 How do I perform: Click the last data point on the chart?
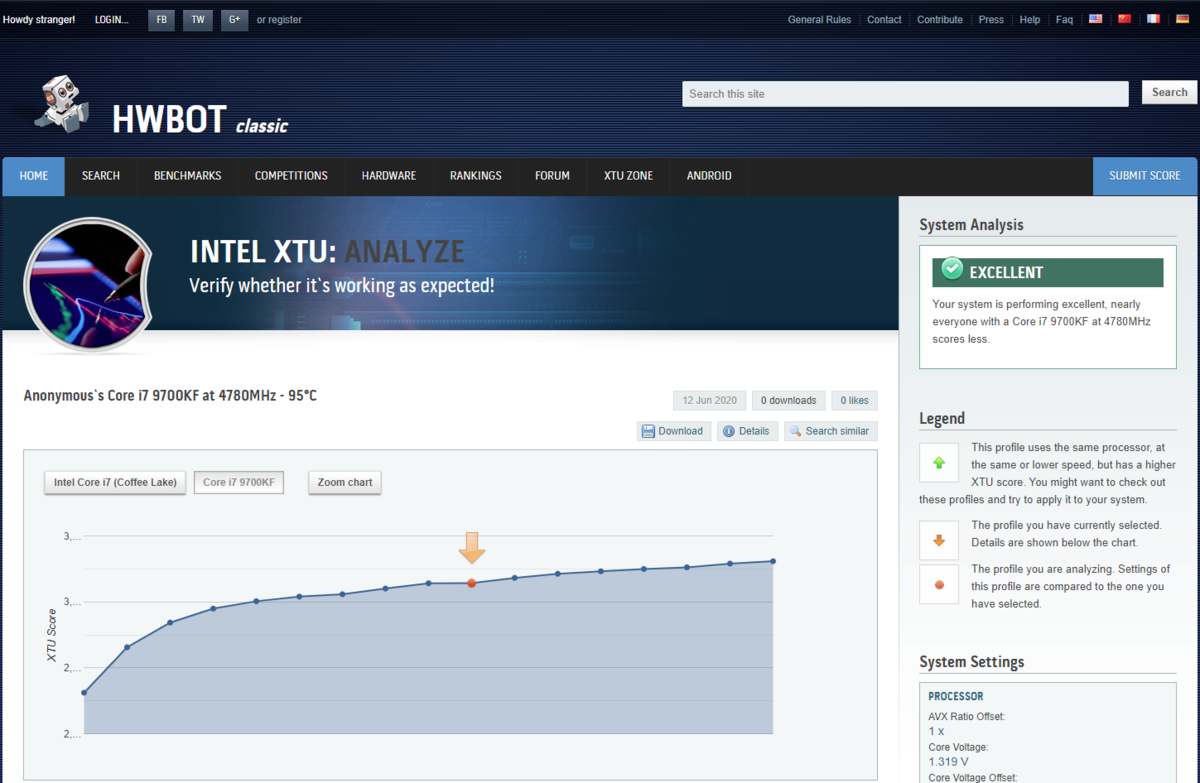pyautogui.click(x=773, y=561)
